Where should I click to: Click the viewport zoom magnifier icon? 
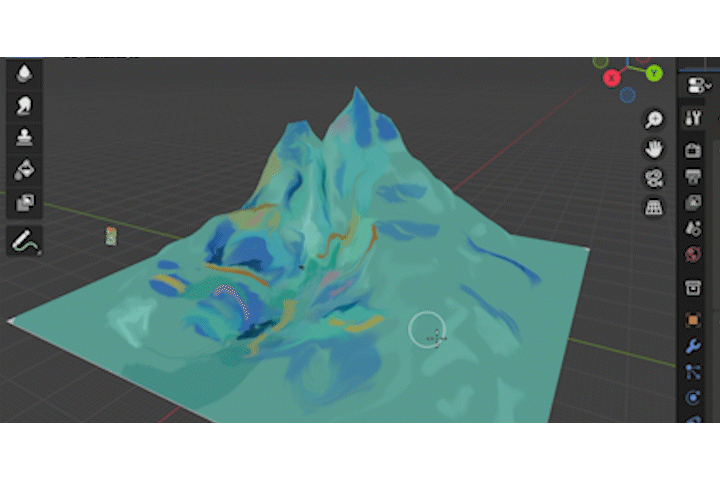click(653, 119)
